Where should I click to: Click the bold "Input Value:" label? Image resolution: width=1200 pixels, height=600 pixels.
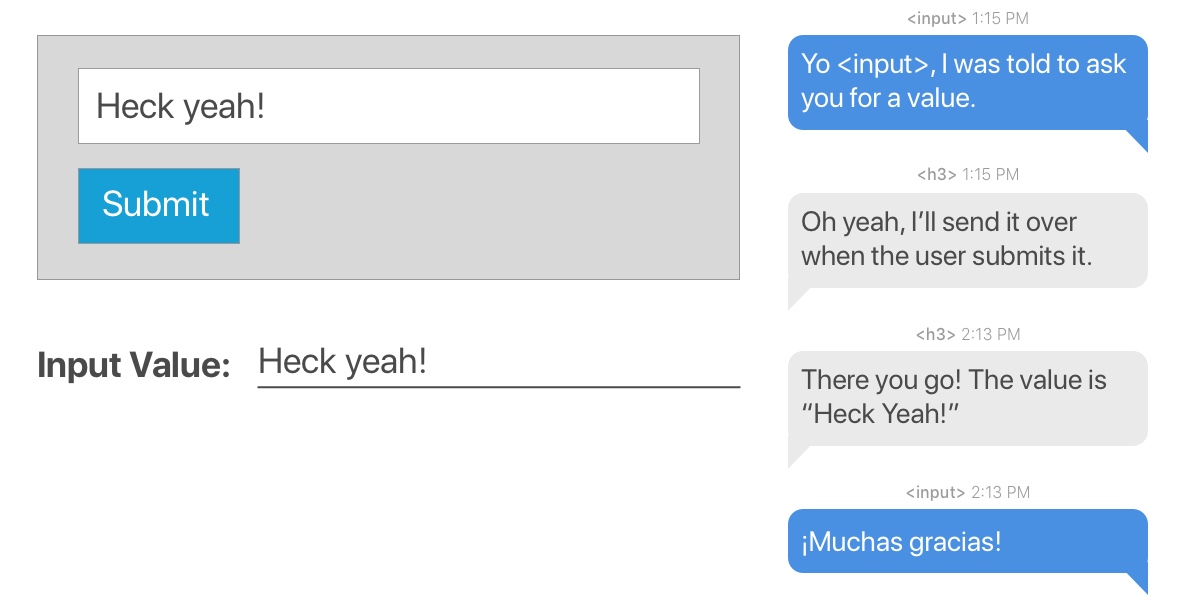134,365
